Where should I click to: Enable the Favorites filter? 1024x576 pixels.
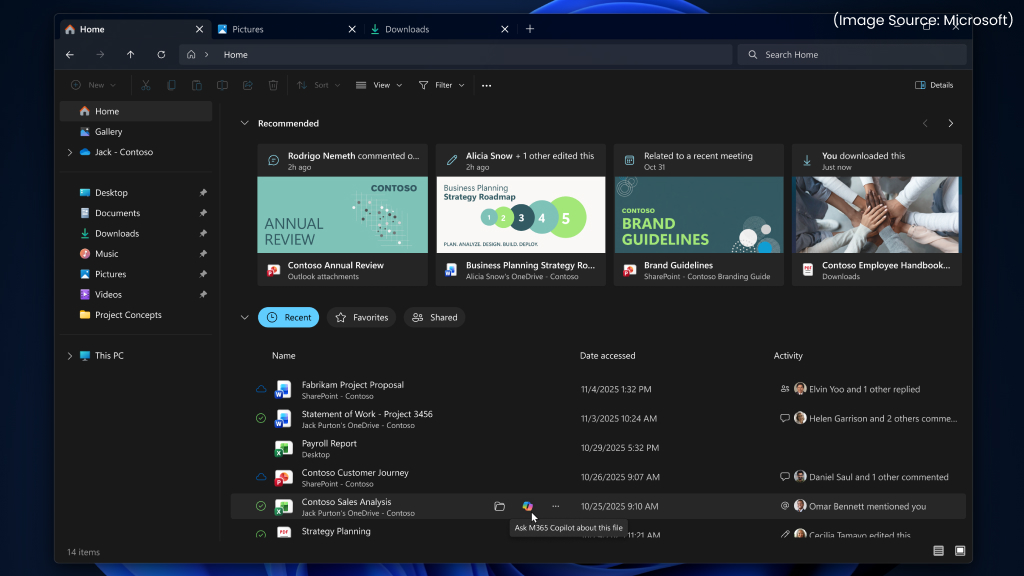click(x=361, y=317)
